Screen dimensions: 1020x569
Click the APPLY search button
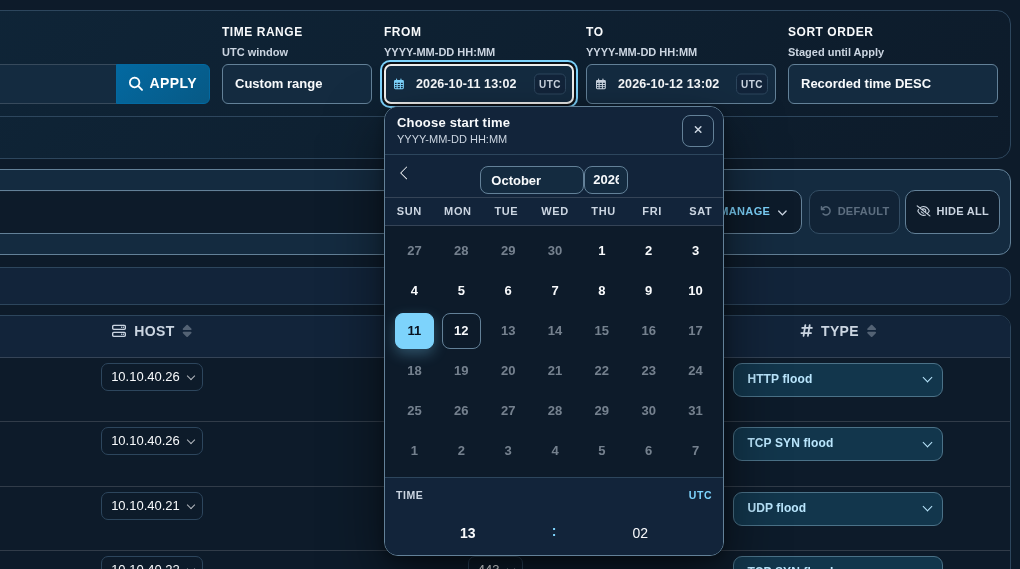(163, 84)
